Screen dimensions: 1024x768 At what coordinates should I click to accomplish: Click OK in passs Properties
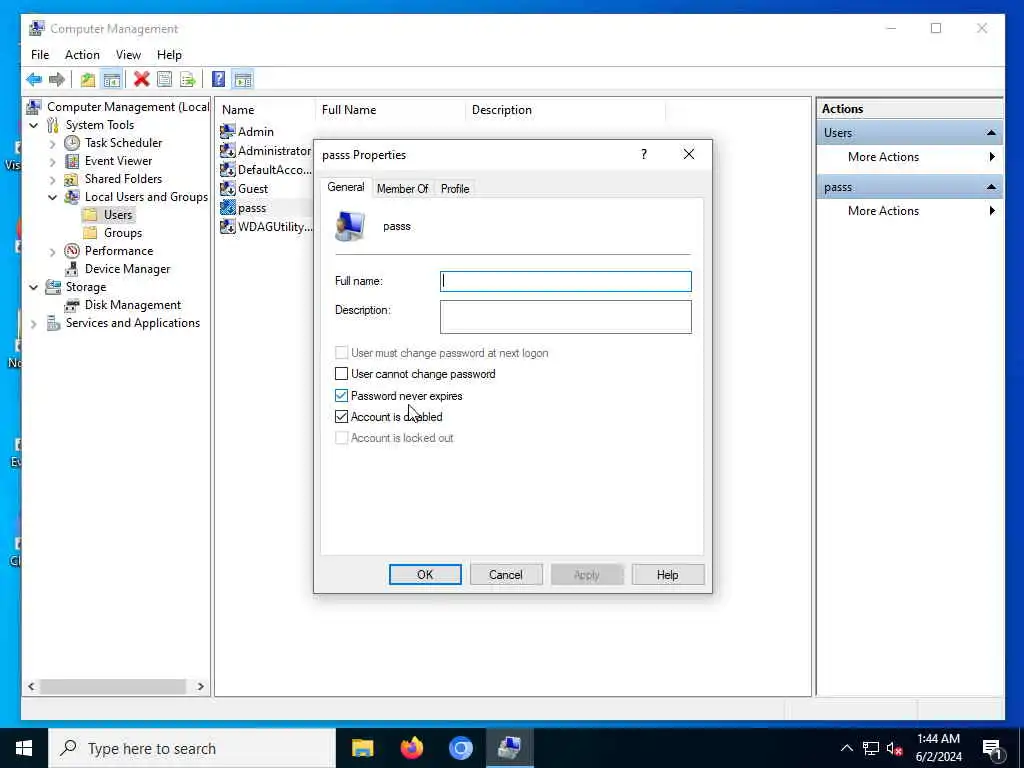pyautogui.click(x=425, y=575)
